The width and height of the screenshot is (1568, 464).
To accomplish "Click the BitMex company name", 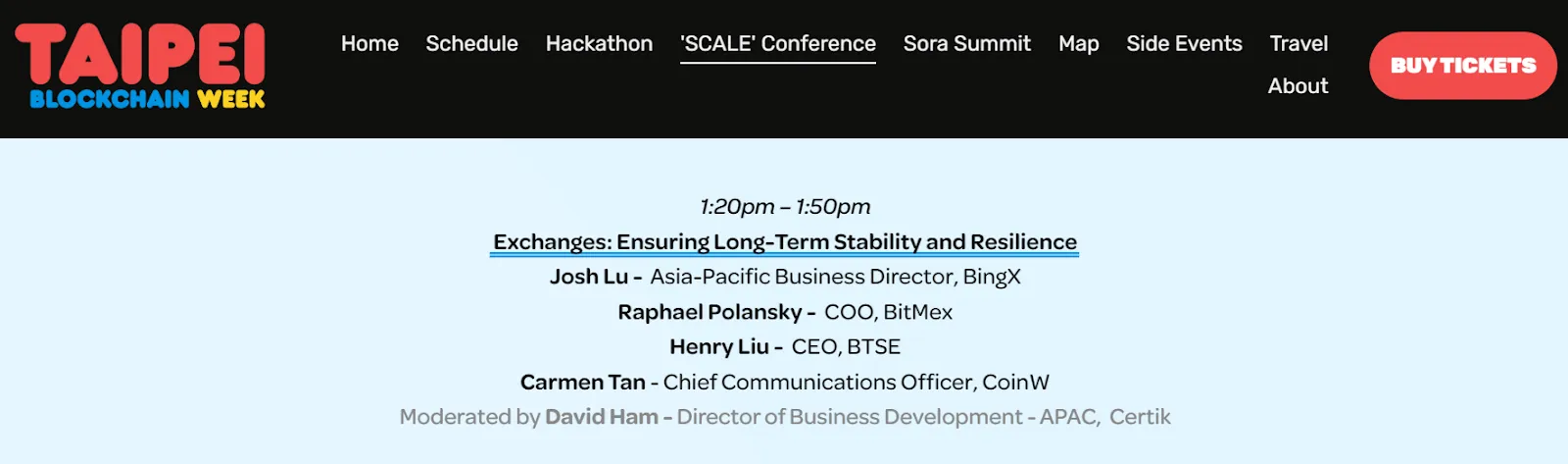I will 917,312.
